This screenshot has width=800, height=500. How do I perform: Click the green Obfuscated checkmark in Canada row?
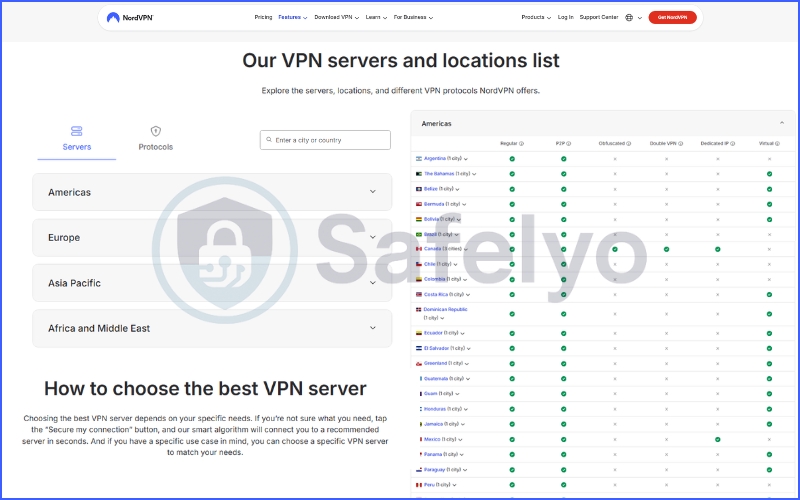[615, 249]
